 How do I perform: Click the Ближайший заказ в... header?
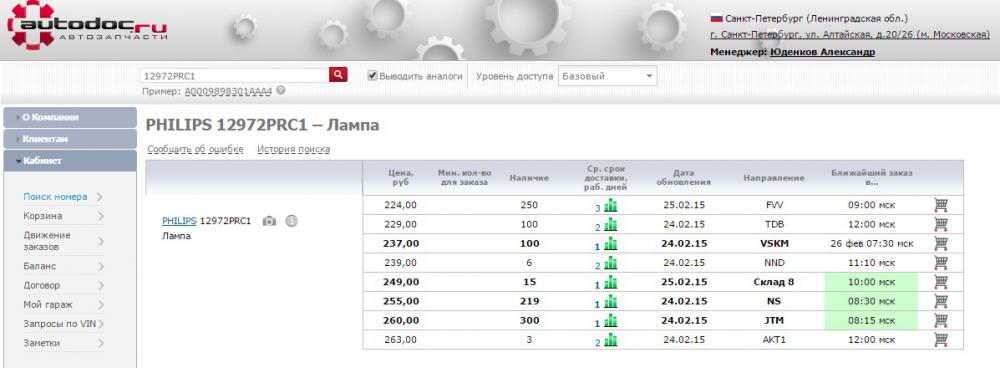tap(872, 177)
